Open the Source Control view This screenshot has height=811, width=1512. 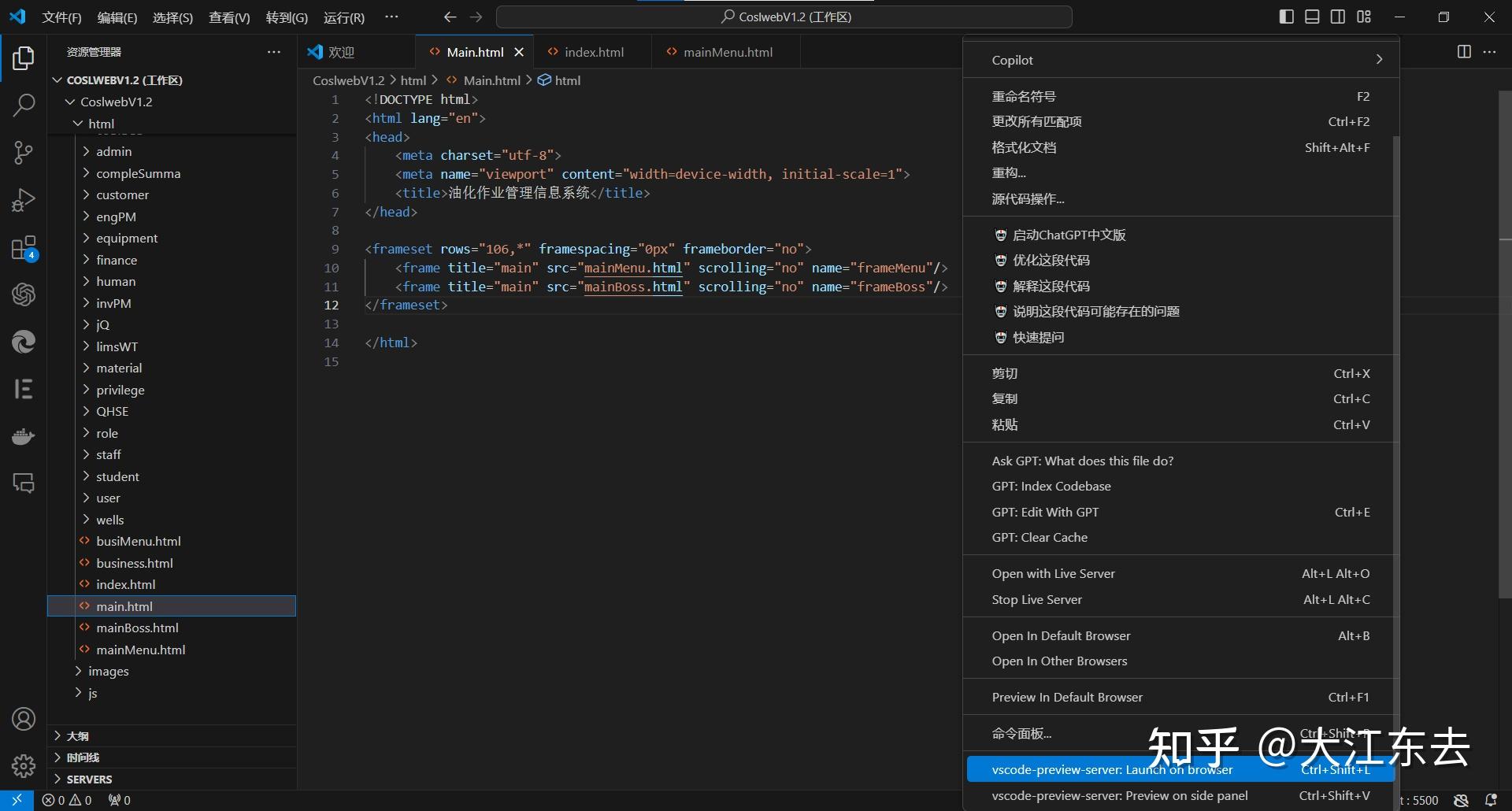(x=24, y=152)
